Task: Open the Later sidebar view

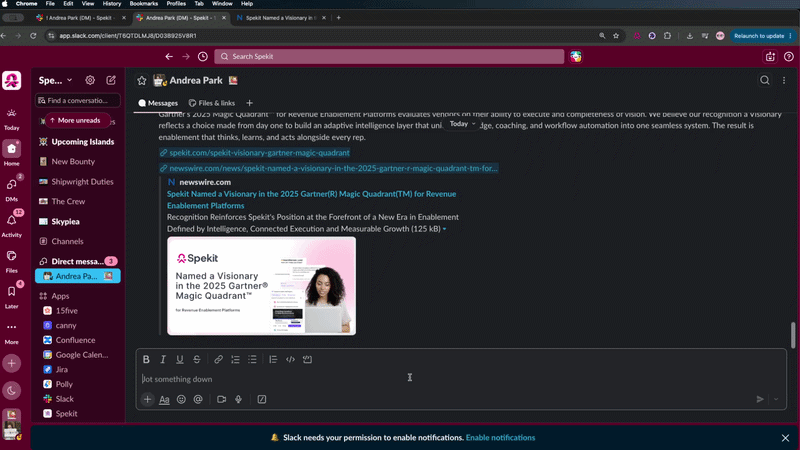Action: coord(11,296)
